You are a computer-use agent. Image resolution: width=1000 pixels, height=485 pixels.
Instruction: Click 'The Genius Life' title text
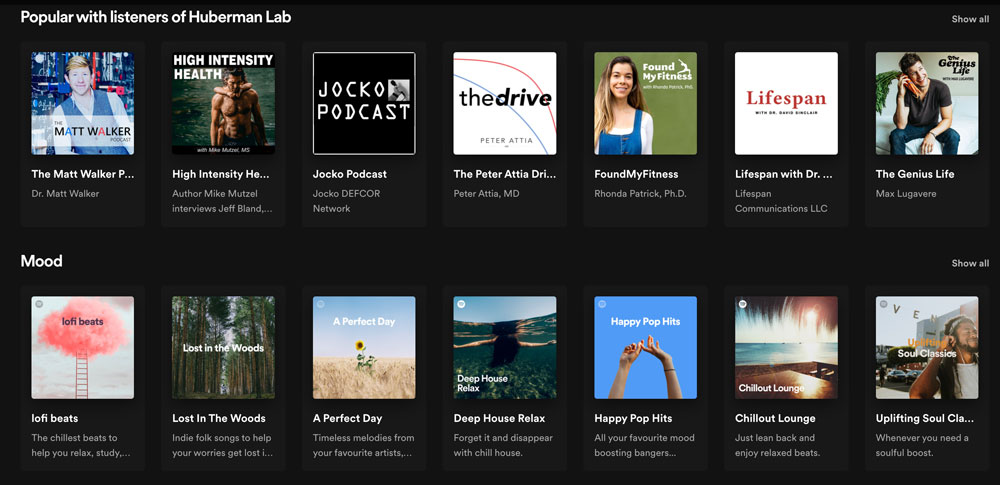click(x=915, y=174)
